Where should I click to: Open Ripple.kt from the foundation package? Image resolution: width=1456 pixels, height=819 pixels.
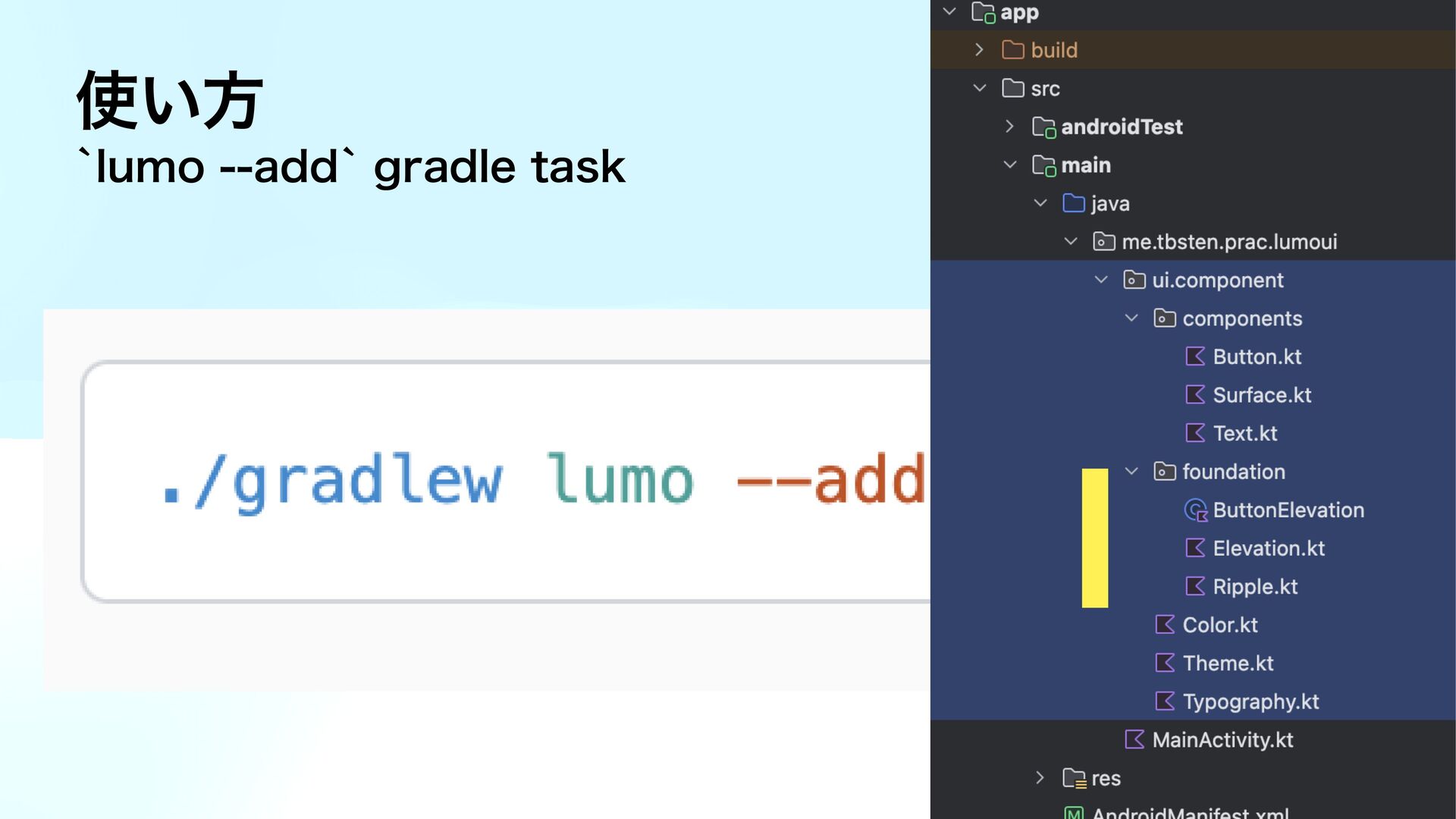click(x=1255, y=587)
